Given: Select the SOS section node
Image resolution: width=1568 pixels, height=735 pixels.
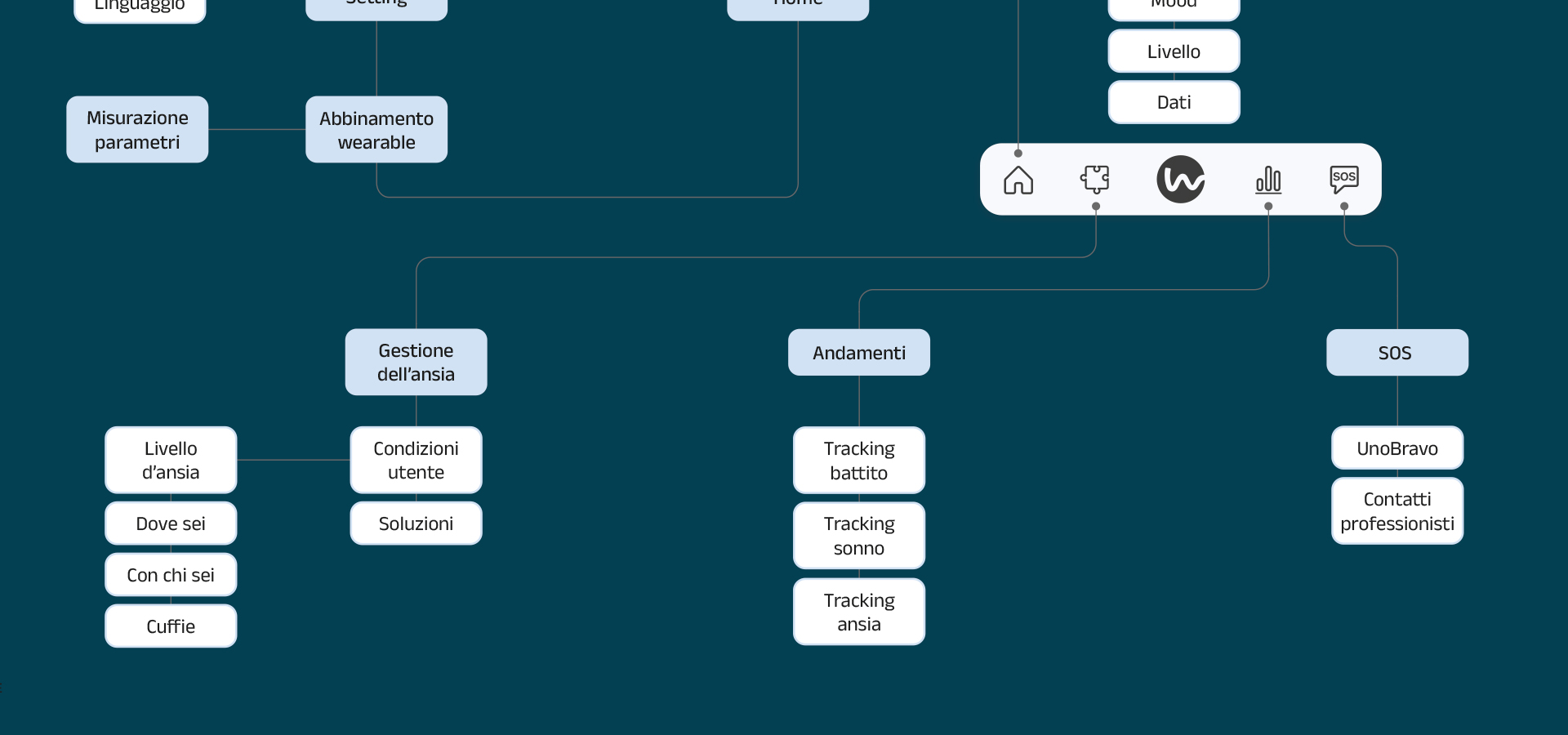Looking at the screenshot, I should [1396, 353].
